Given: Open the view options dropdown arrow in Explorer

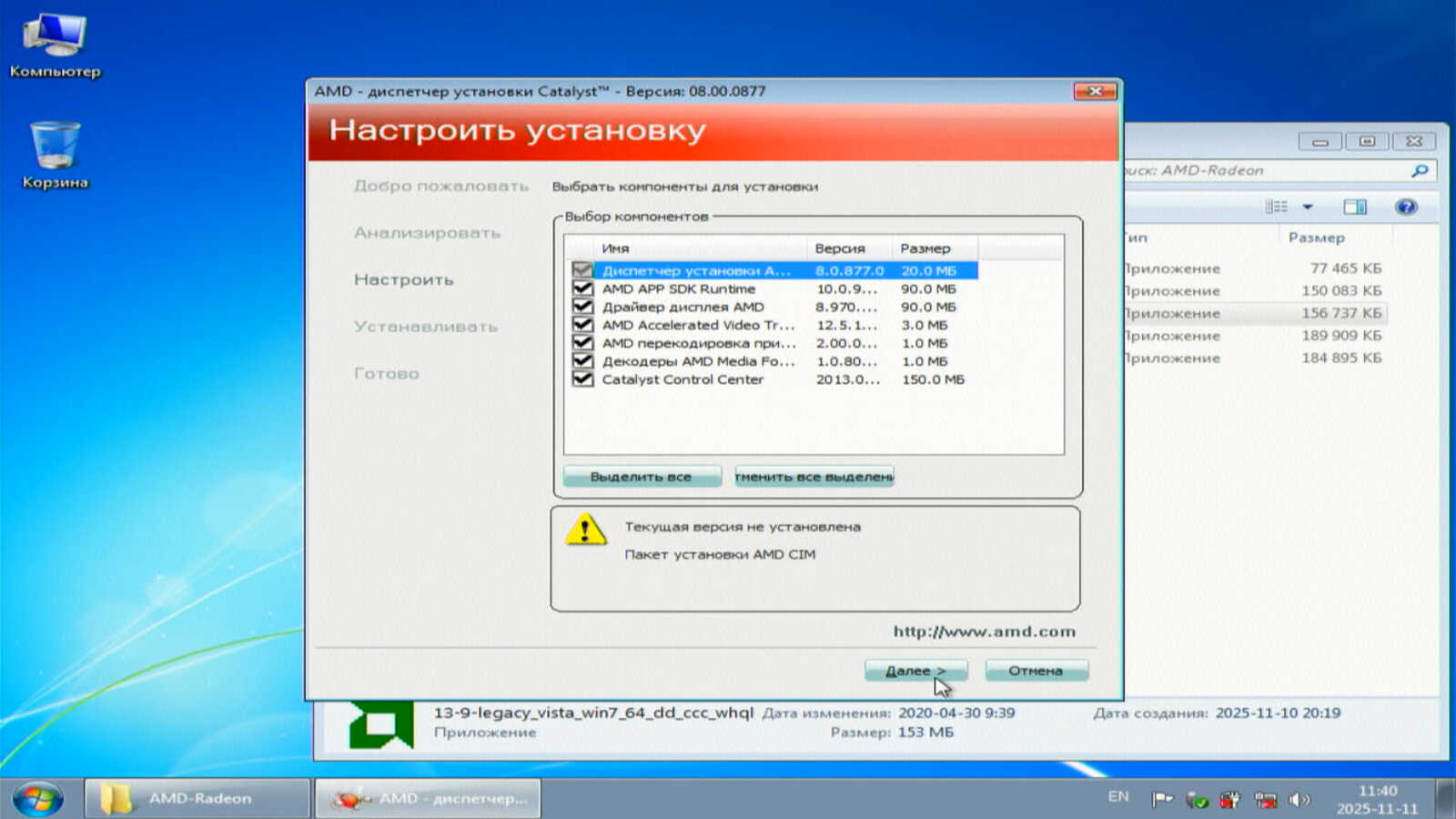Looking at the screenshot, I should tap(1308, 207).
